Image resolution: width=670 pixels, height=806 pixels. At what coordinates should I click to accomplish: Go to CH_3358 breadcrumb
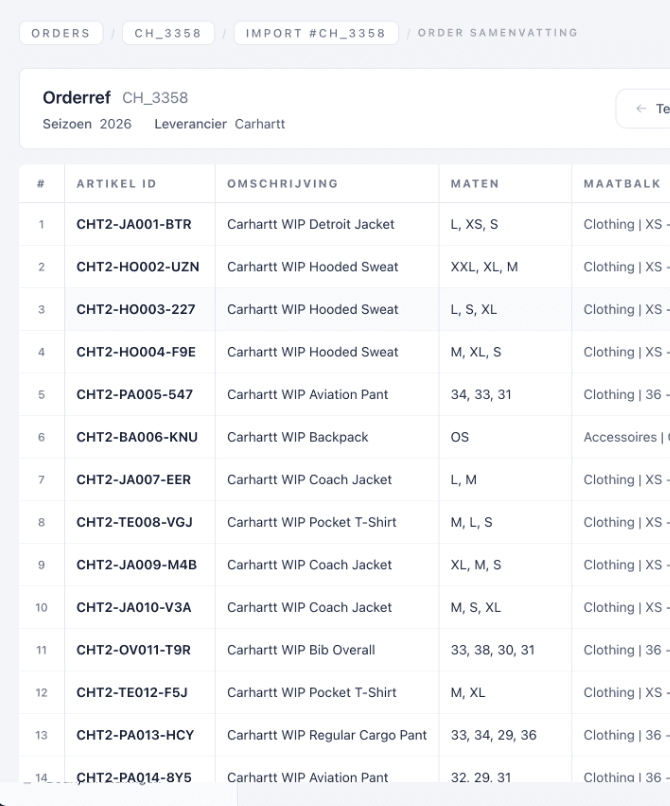(x=168, y=33)
